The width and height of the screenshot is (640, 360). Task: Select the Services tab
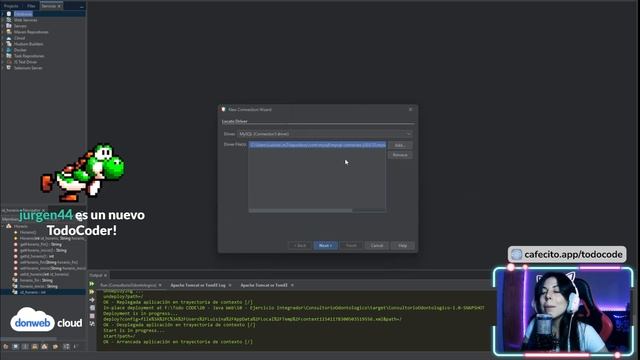tap(49, 6)
